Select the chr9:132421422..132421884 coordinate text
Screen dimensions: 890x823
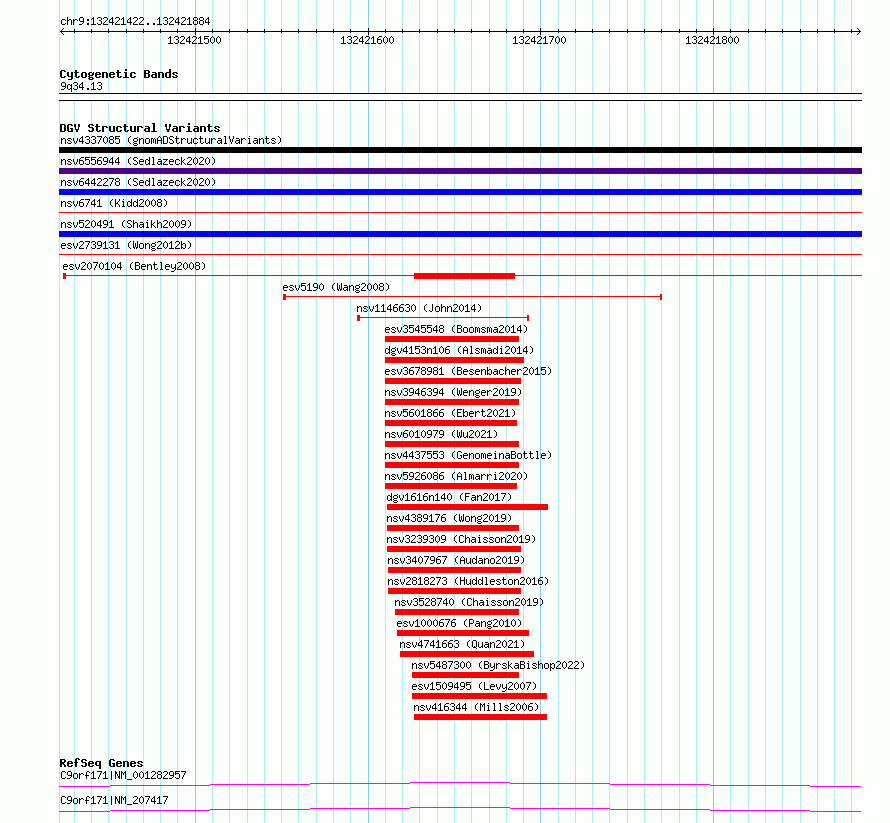[x=135, y=22]
